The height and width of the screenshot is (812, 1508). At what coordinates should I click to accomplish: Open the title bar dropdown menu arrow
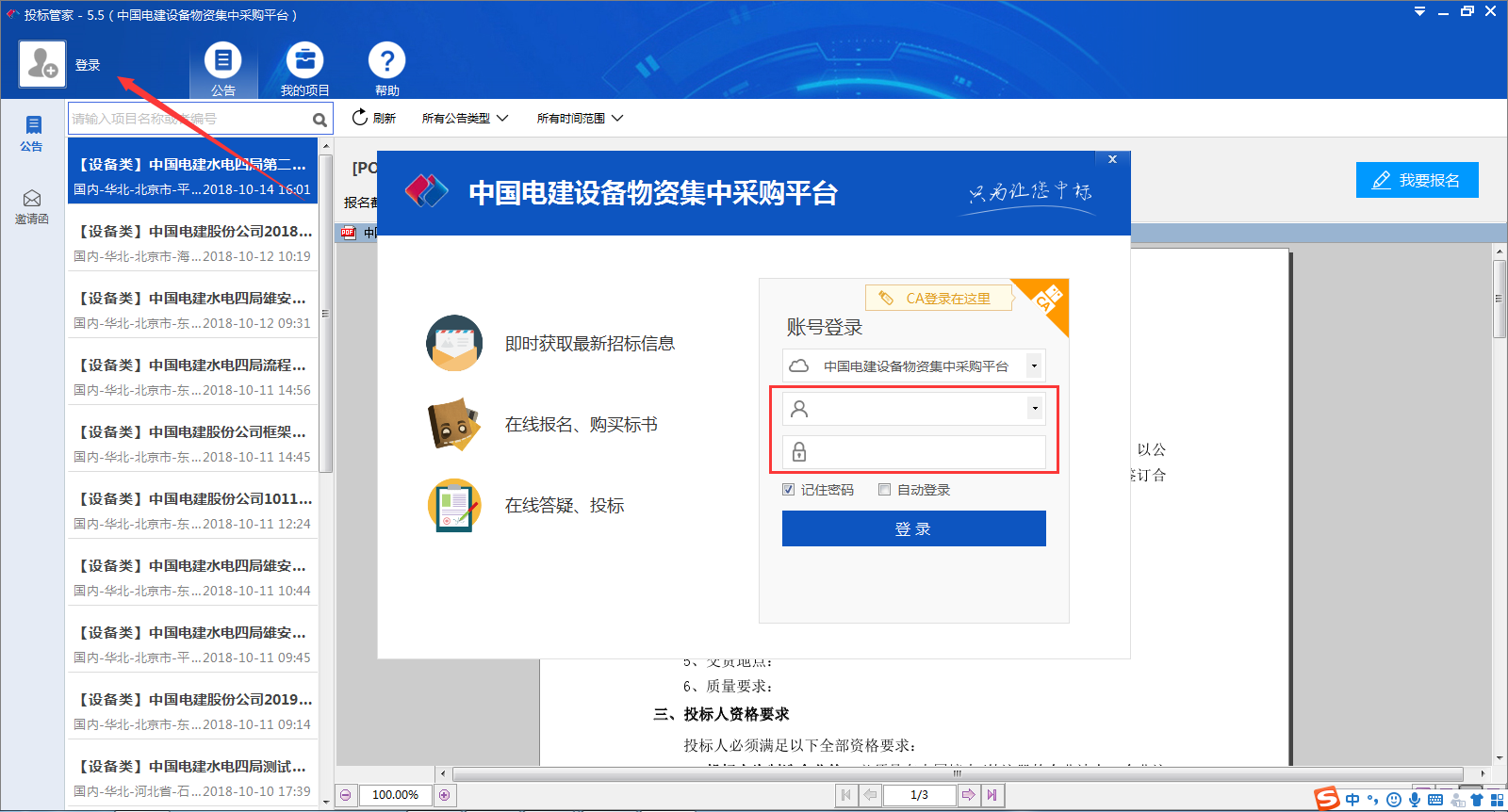(1419, 11)
